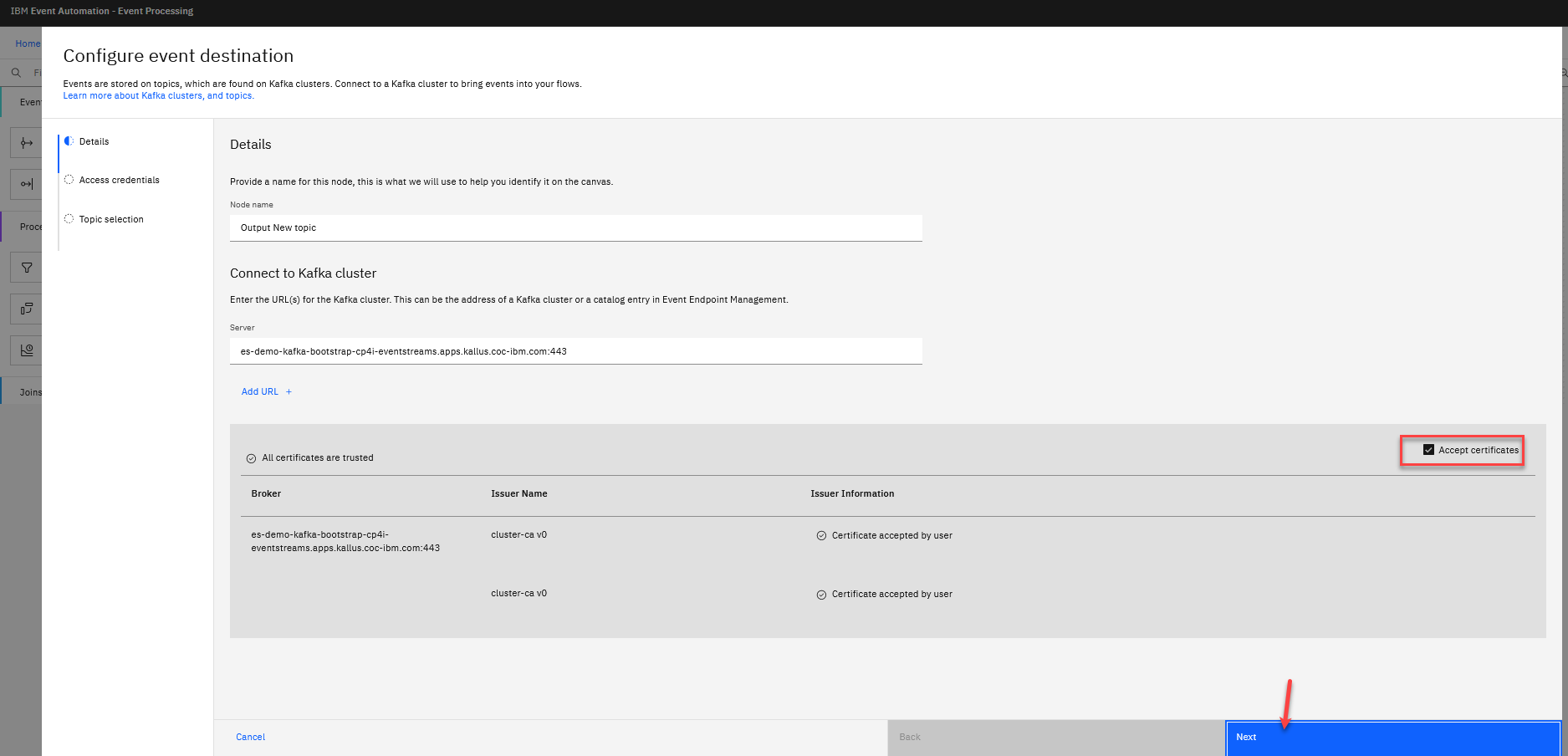
Task: Go to the Access credentials step
Action: pos(119,180)
